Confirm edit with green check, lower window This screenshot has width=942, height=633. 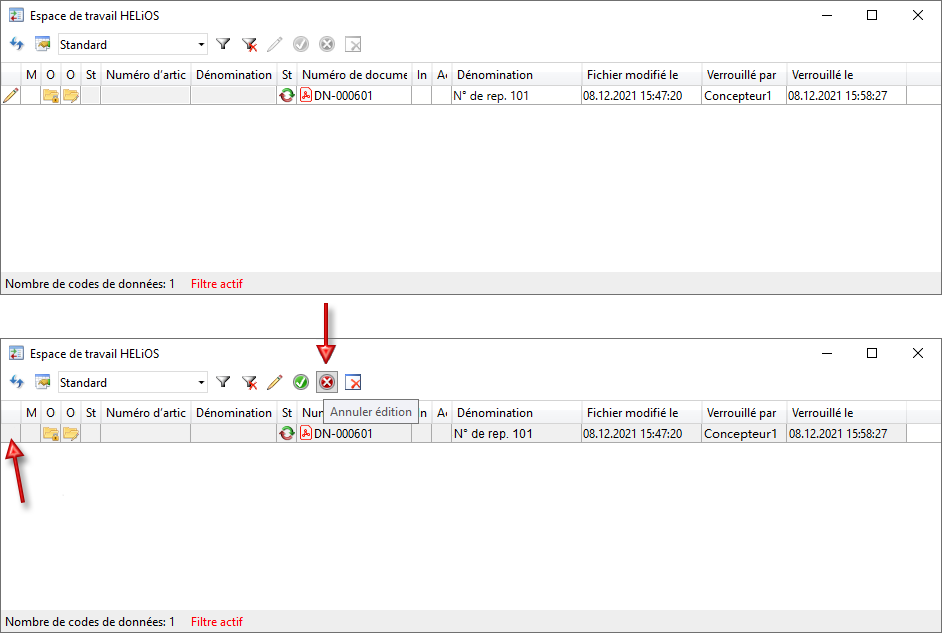[x=300, y=383]
